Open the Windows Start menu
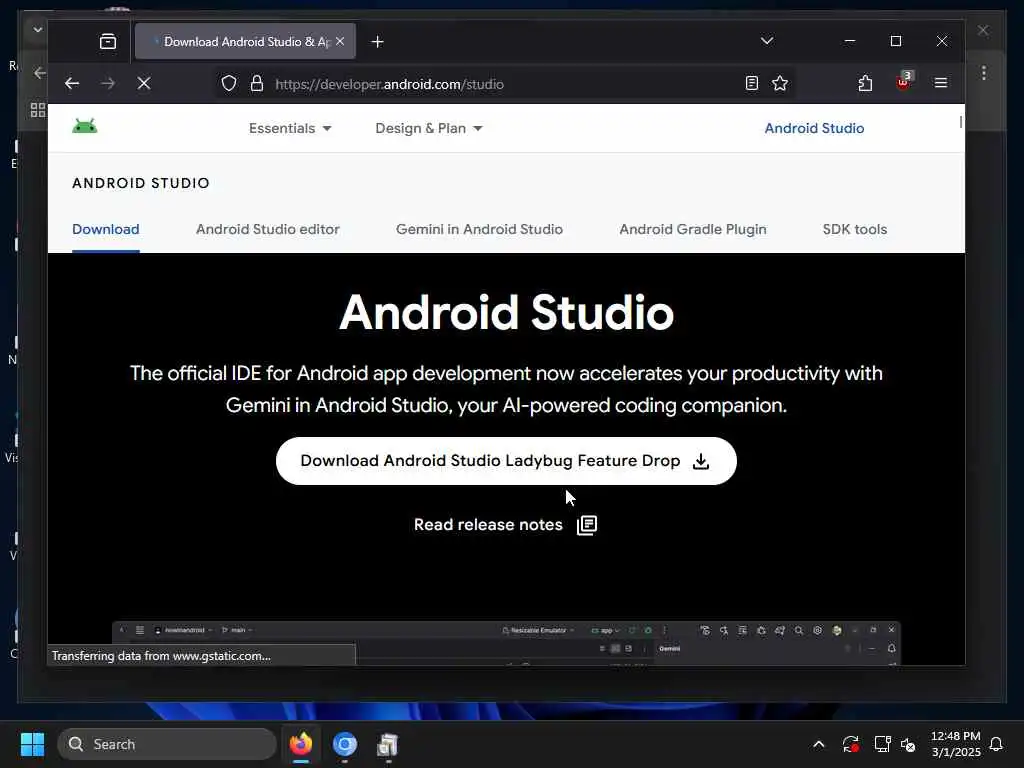 (x=32, y=744)
